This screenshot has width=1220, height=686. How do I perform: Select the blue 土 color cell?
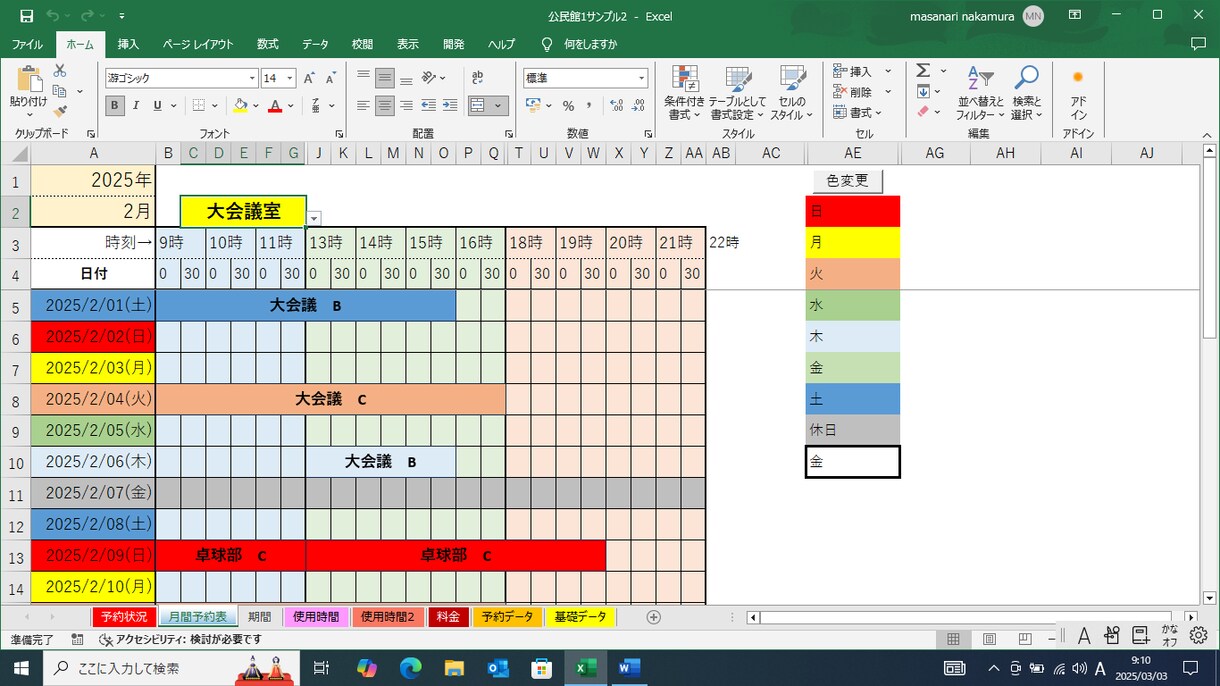tap(852, 399)
